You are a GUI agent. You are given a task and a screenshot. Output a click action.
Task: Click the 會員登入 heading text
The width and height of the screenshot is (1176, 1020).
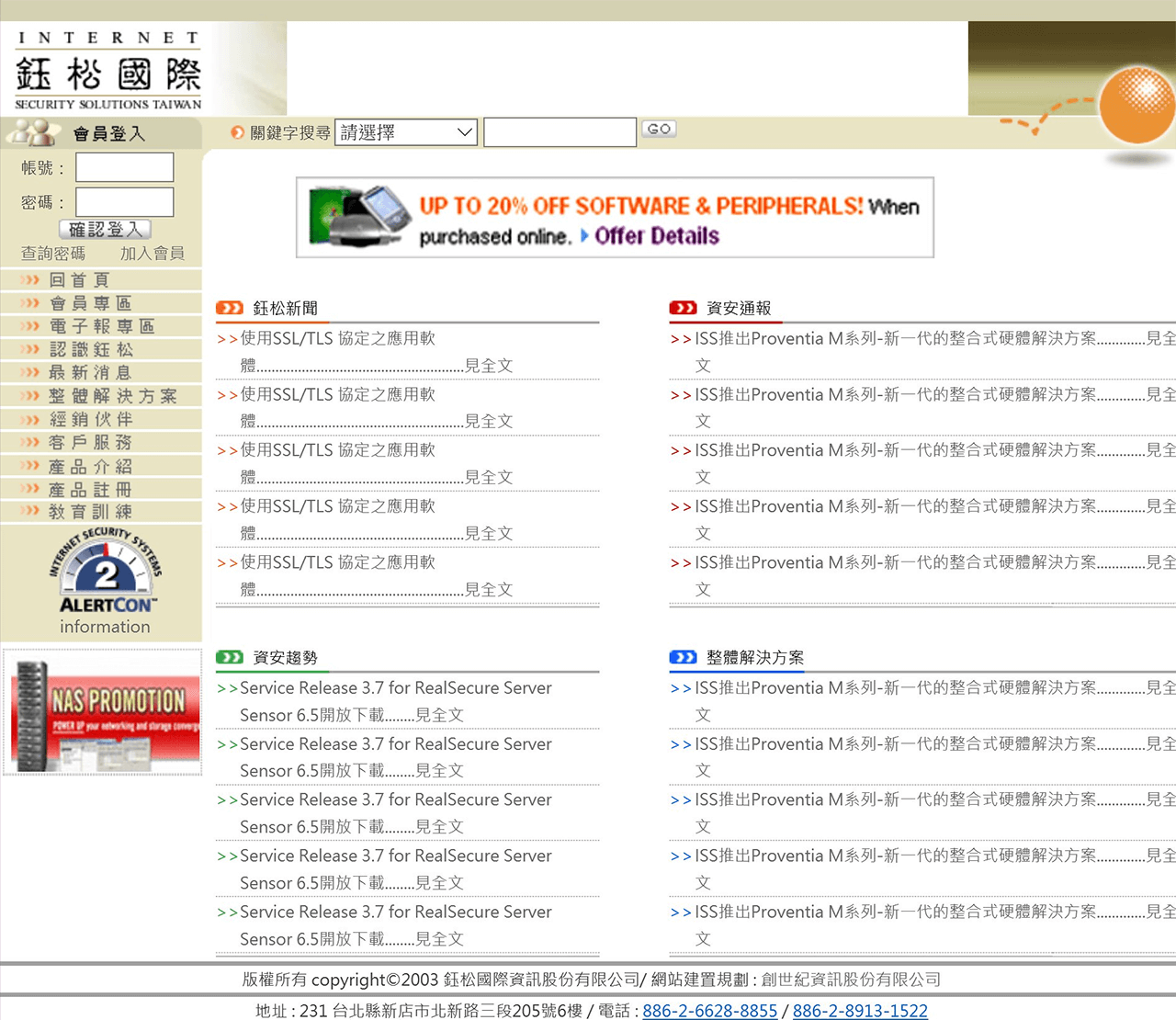(109, 133)
